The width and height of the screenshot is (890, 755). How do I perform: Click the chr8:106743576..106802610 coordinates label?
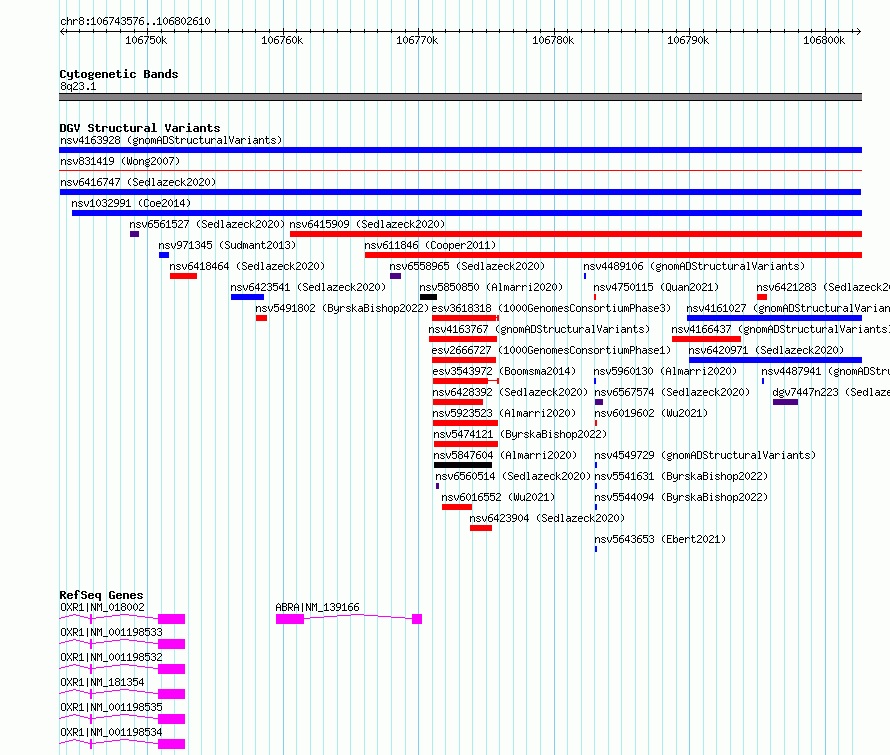(135, 22)
